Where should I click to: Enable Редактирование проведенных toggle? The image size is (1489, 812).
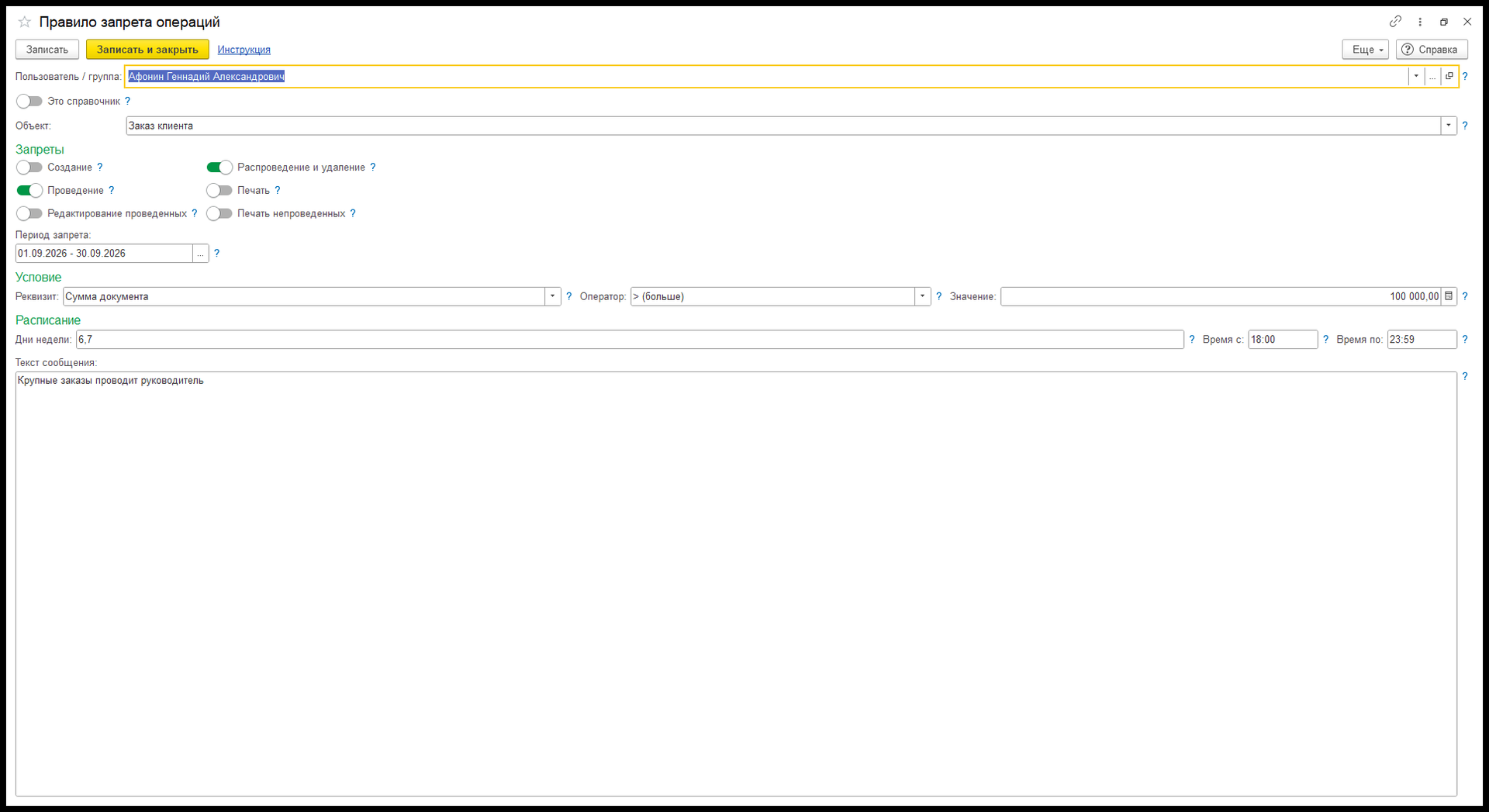(x=29, y=214)
